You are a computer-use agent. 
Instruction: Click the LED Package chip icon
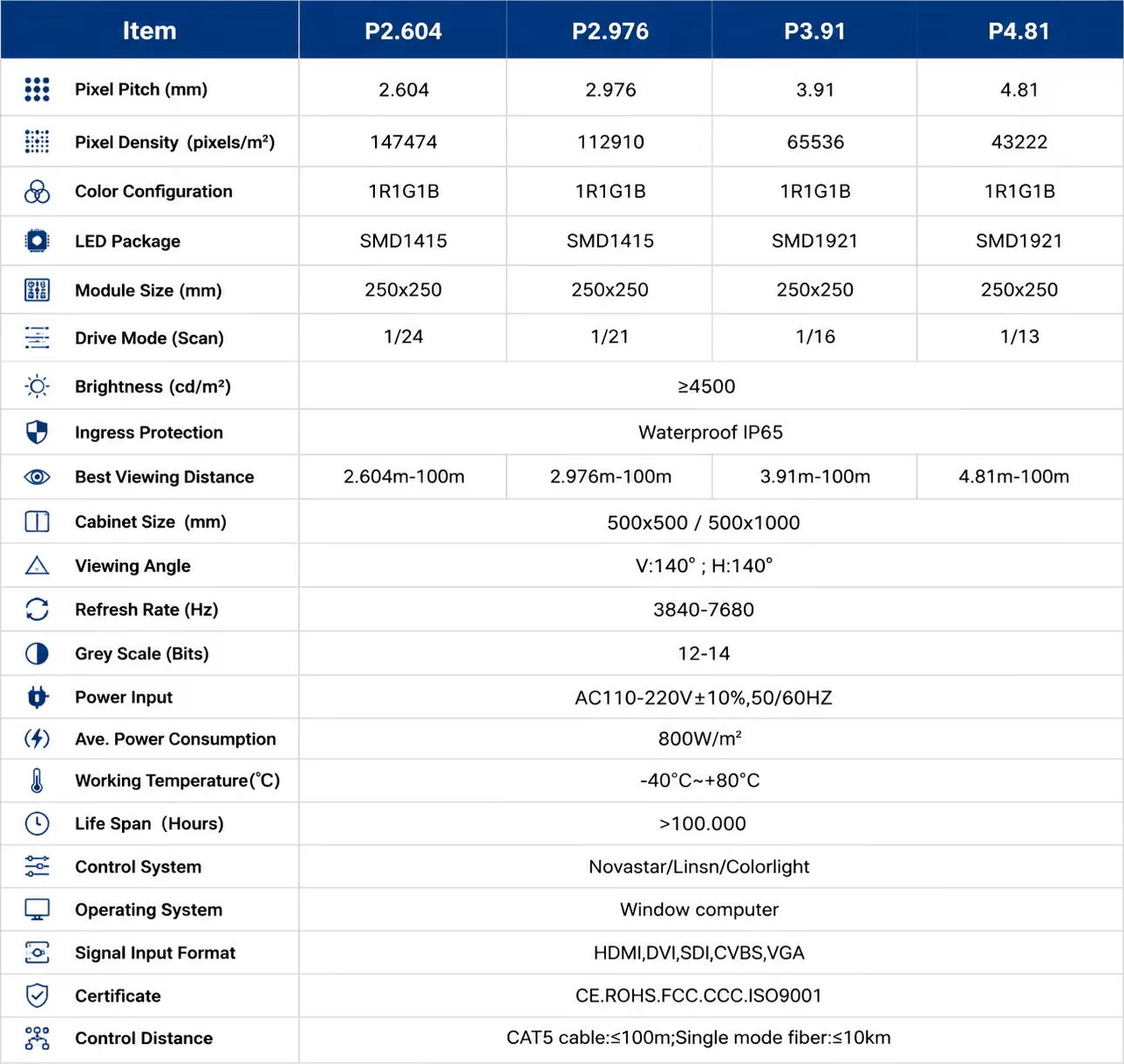pyautogui.click(x=37, y=241)
